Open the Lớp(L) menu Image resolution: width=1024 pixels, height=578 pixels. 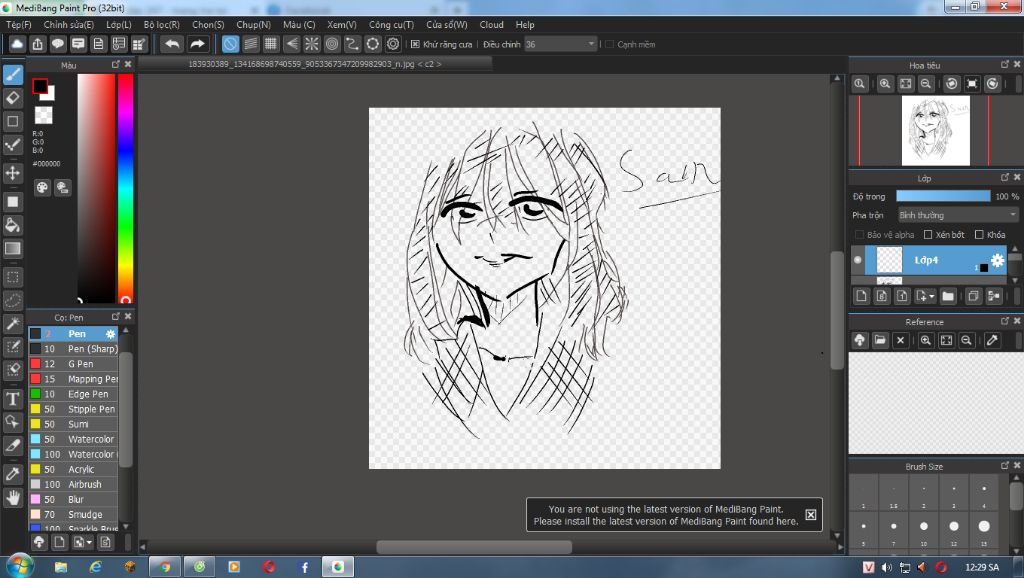pyautogui.click(x=119, y=25)
